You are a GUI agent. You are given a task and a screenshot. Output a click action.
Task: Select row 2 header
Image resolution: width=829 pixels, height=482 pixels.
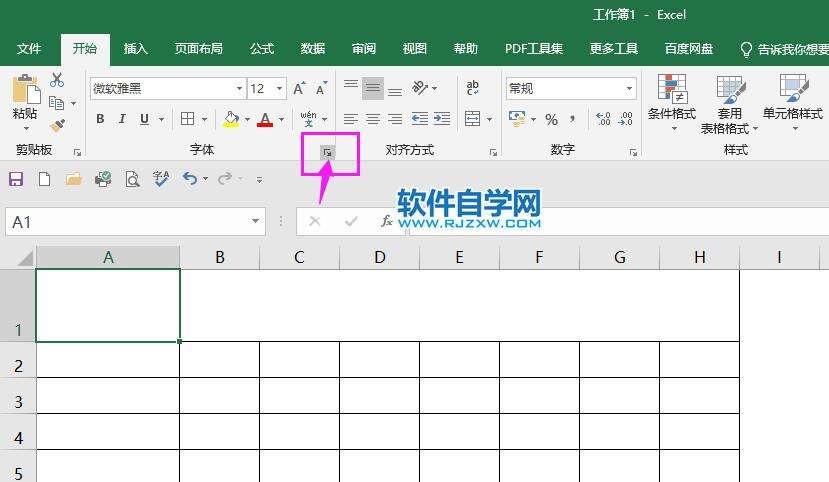(x=18, y=360)
